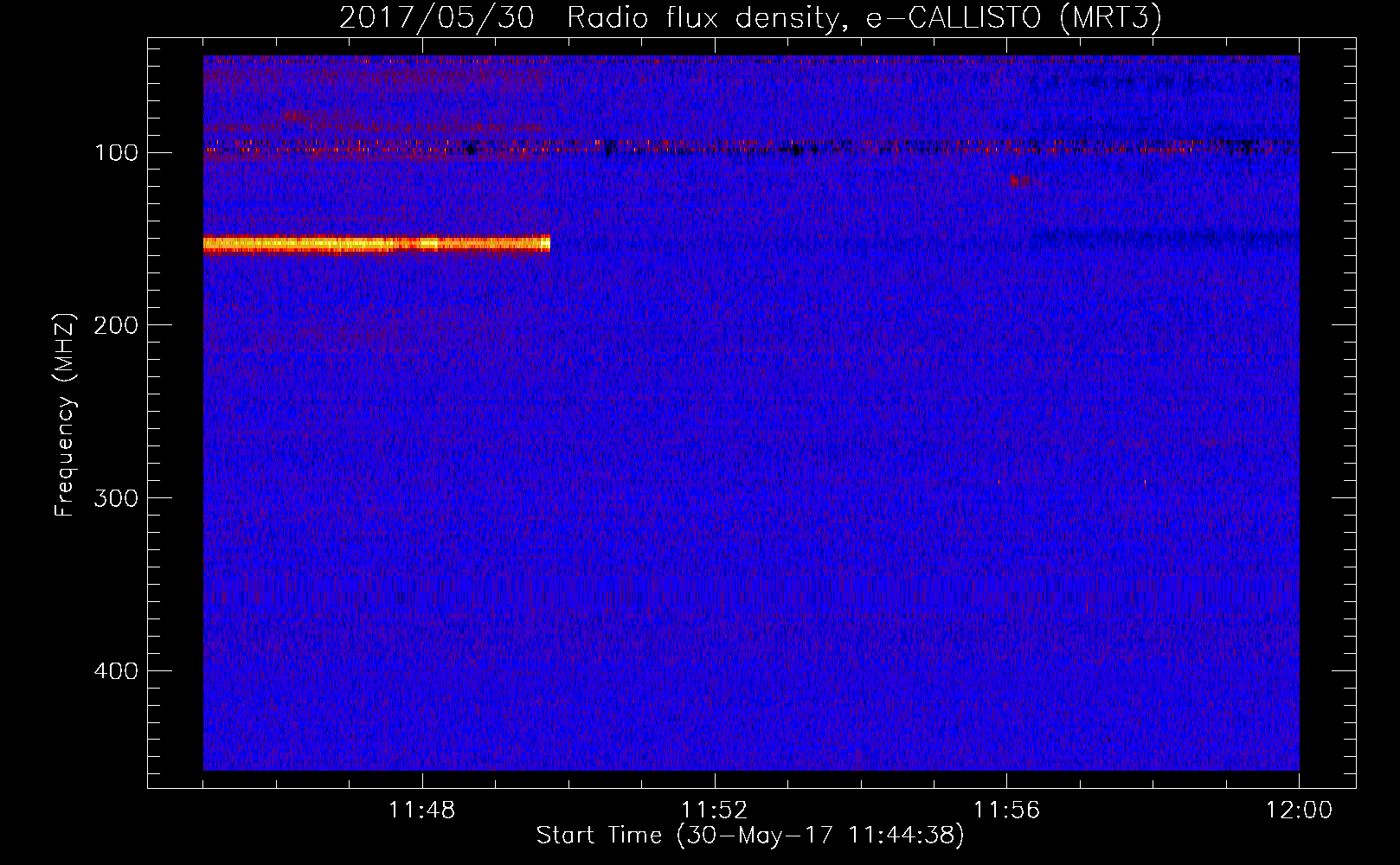Click the 11:48 time tick label
This screenshot has height=865, width=1400.
click(x=422, y=811)
